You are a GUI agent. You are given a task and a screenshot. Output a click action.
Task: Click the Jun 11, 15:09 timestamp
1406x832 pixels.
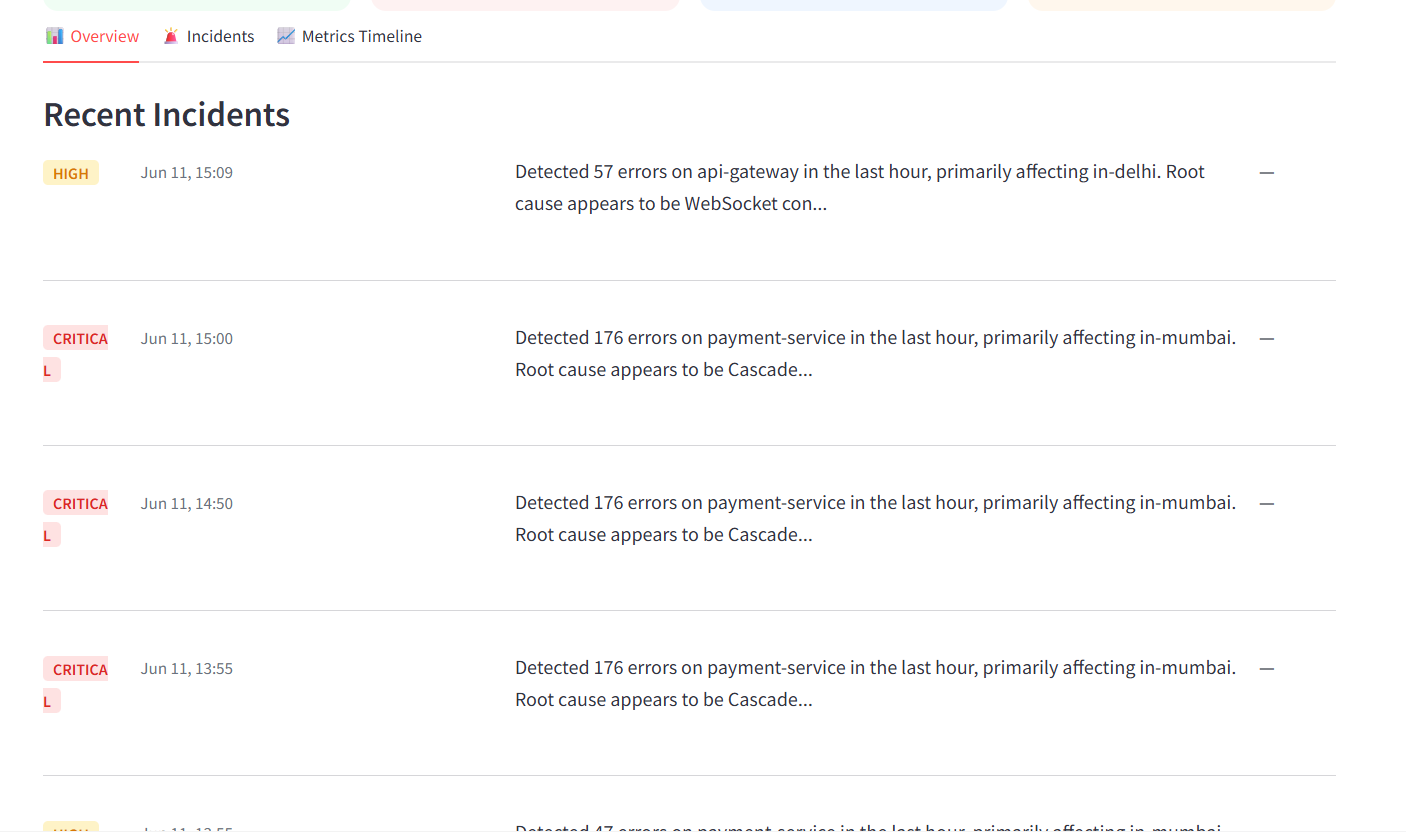click(187, 172)
